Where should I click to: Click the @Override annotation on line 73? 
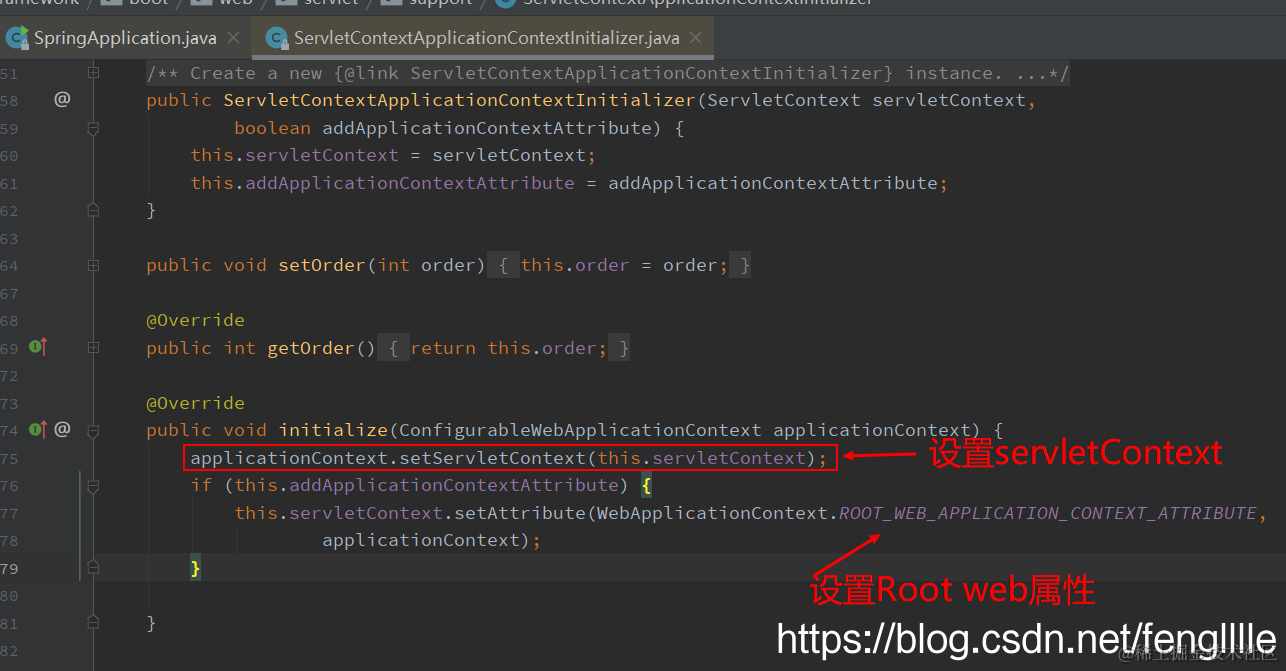point(195,403)
